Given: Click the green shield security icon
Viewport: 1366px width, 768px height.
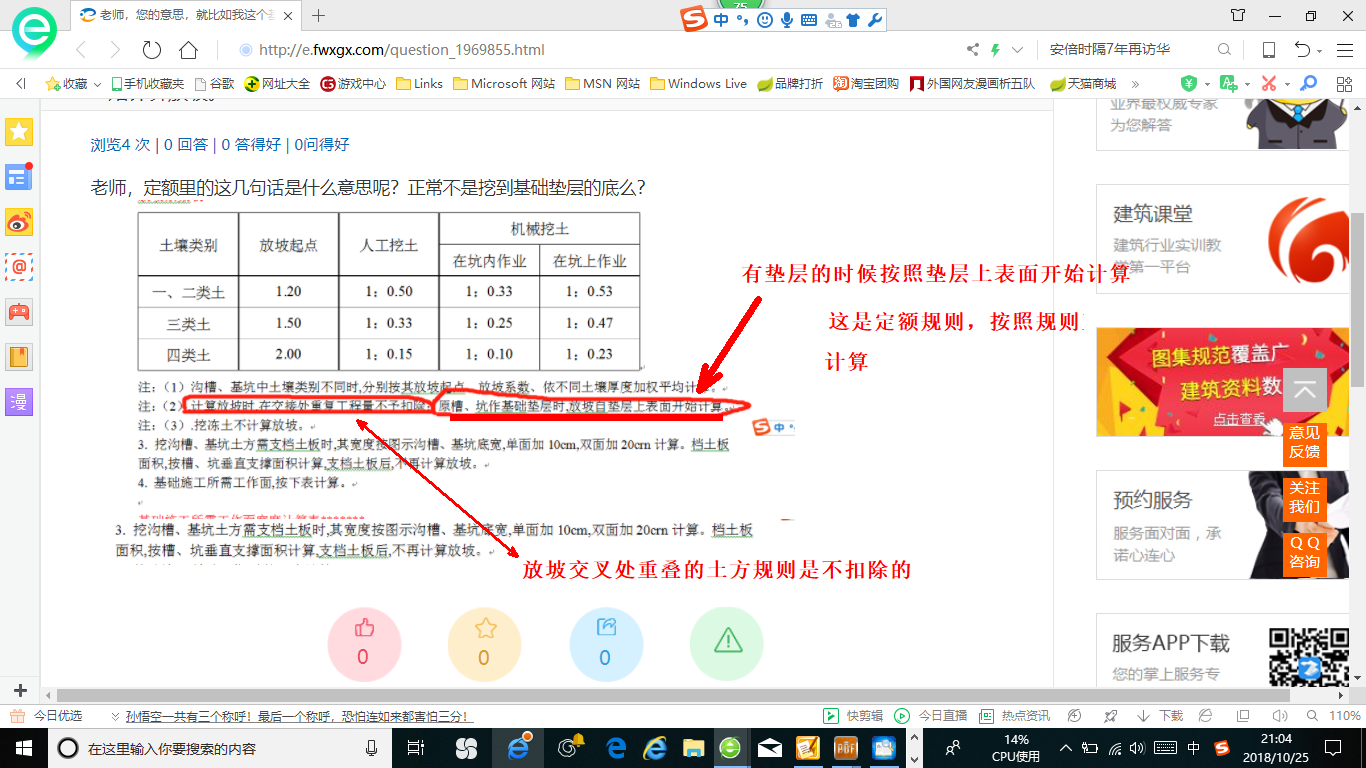Looking at the screenshot, I should tap(1189, 84).
